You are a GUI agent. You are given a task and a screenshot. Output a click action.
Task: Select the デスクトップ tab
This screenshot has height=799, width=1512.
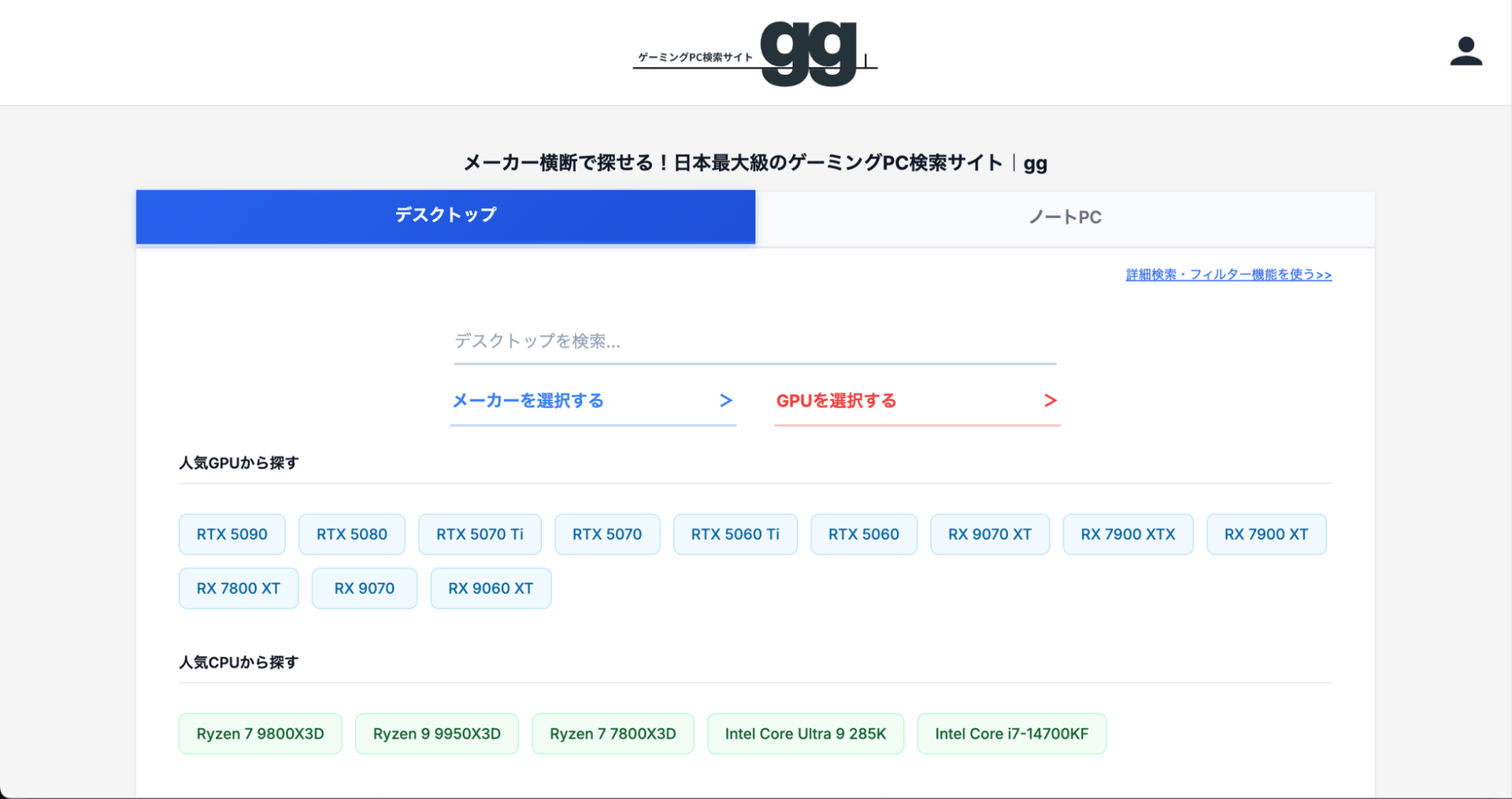(x=446, y=214)
